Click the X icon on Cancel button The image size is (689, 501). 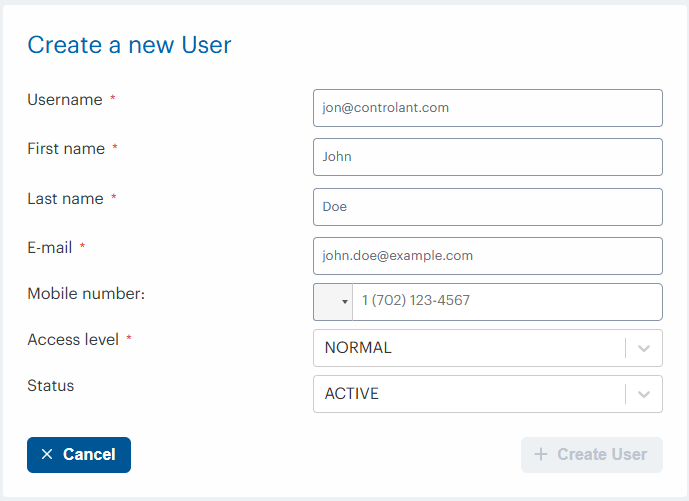47,455
